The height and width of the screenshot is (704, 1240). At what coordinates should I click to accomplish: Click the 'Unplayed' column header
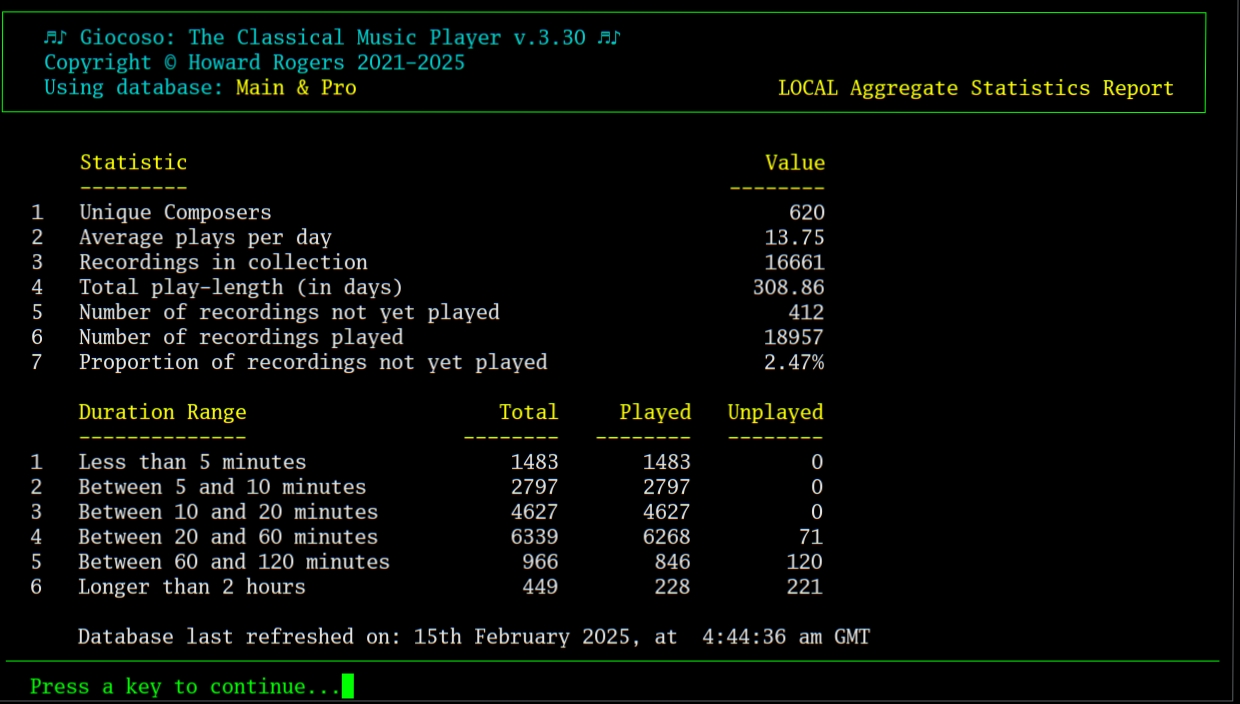[776, 412]
